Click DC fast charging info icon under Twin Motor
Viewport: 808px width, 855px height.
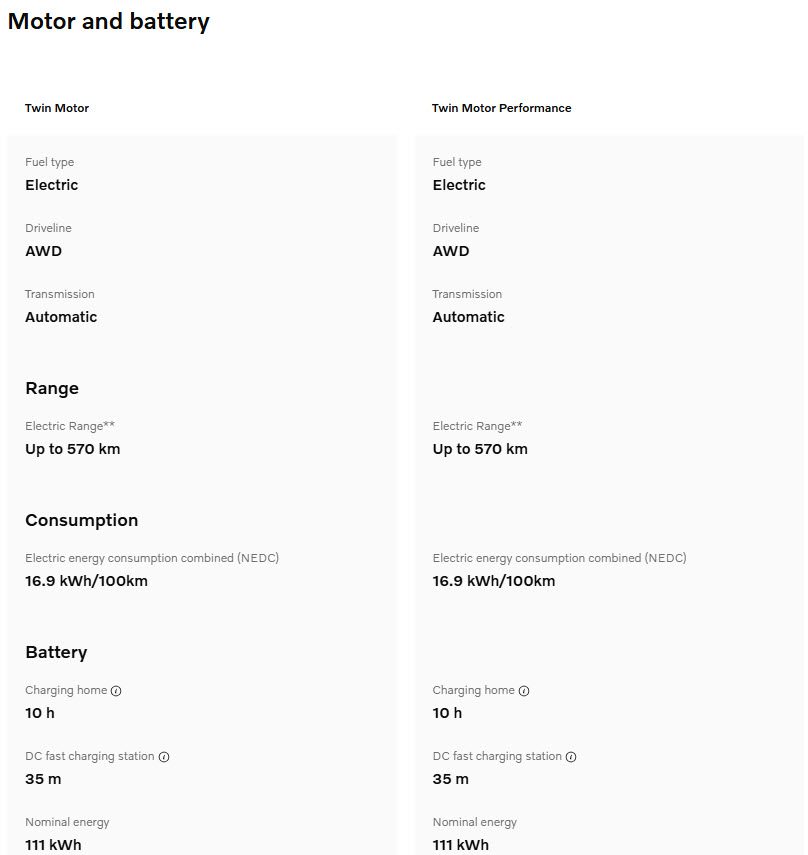click(x=164, y=757)
